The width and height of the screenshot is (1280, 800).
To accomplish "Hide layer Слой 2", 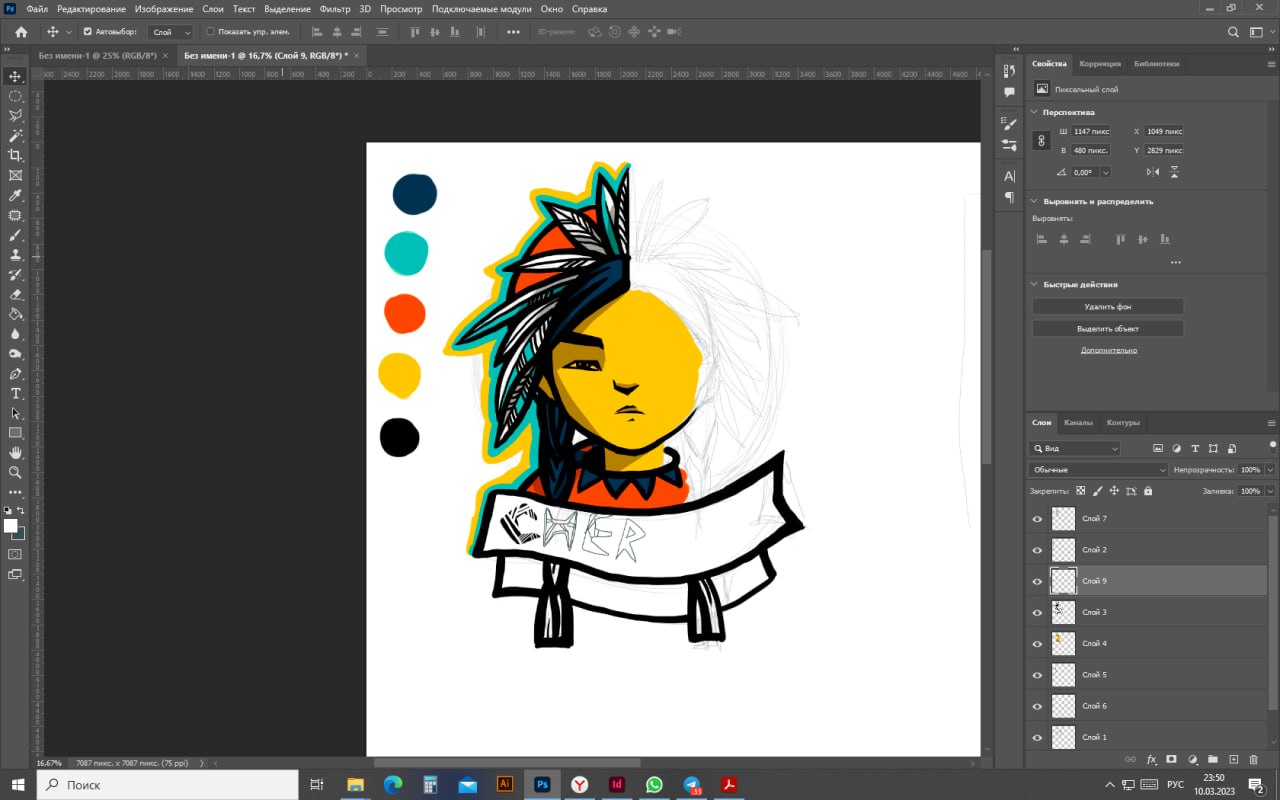I will pyautogui.click(x=1037, y=550).
